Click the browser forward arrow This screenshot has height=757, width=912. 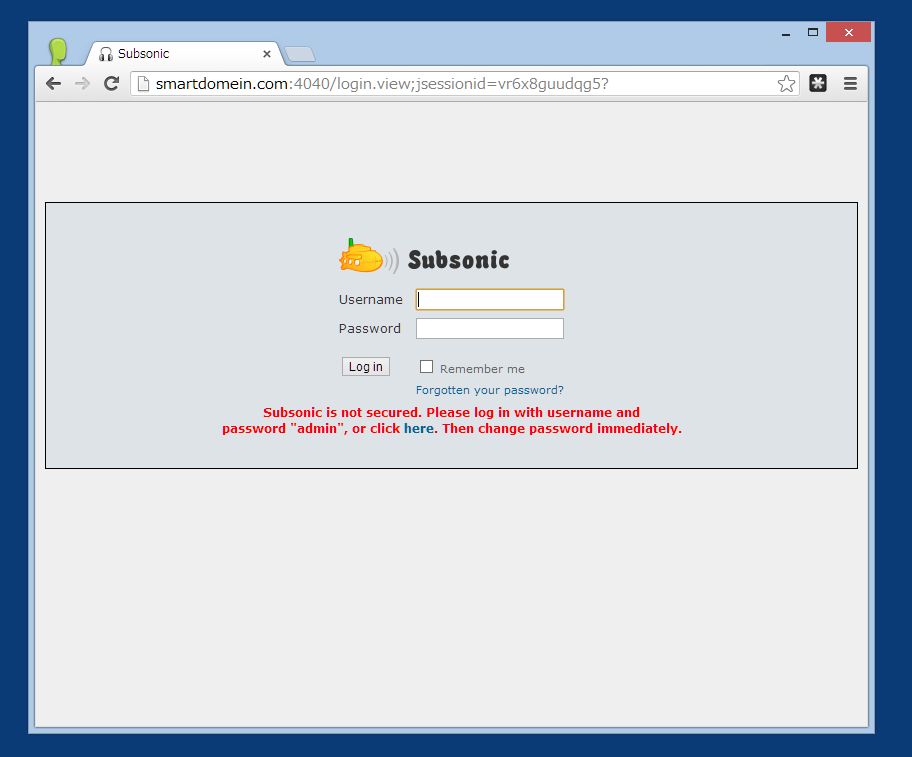[x=83, y=84]
